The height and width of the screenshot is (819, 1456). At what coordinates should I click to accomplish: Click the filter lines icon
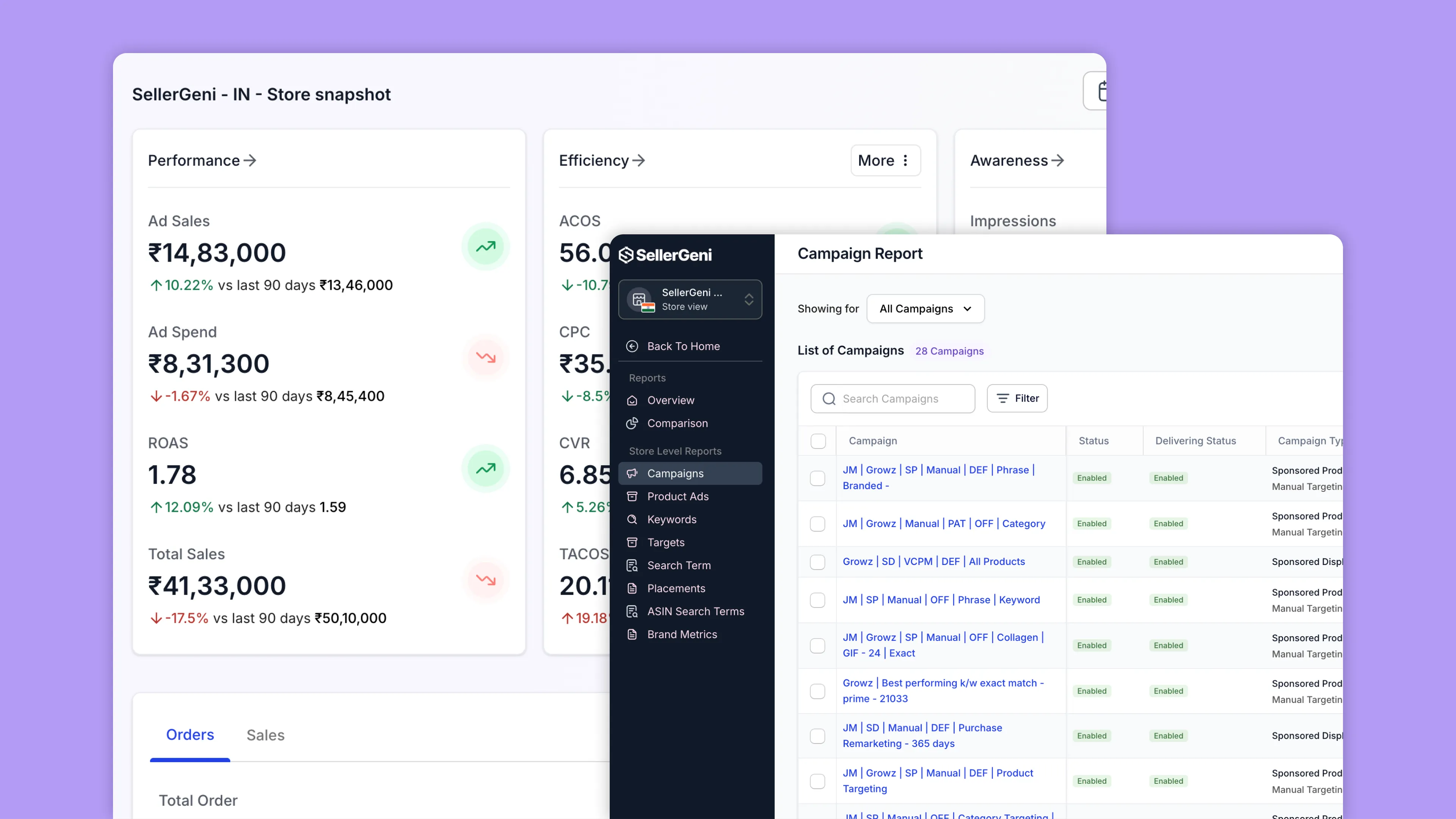pyautogui.click(x=1003, y=399)
